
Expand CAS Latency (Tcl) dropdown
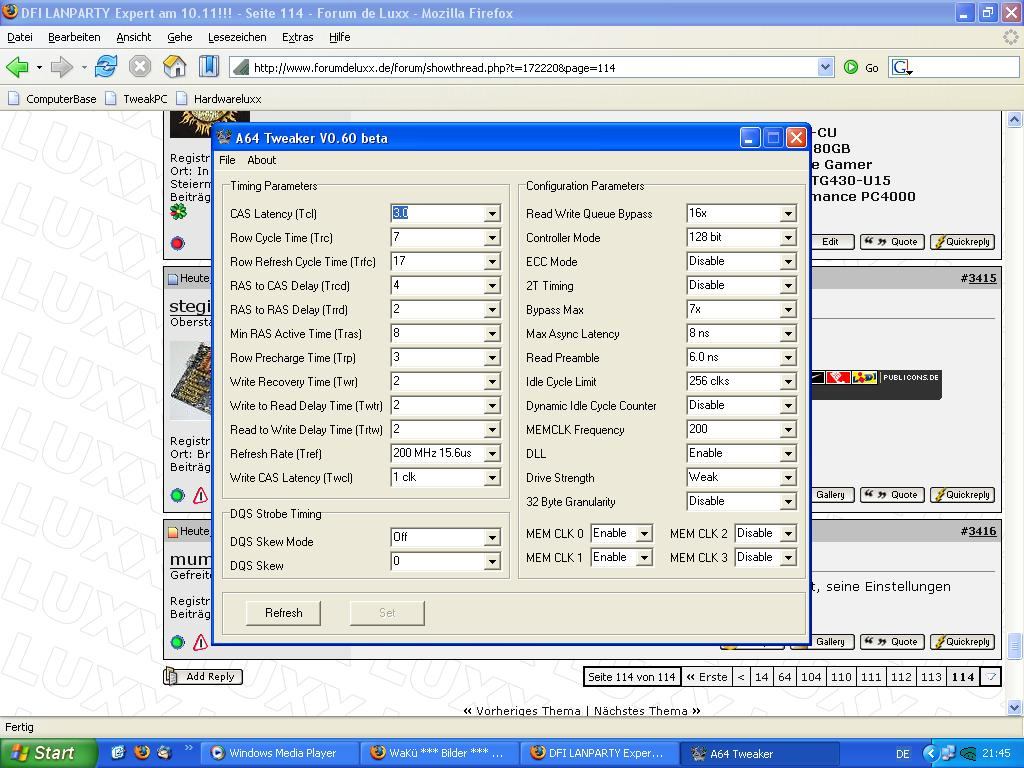click(492, 214)
